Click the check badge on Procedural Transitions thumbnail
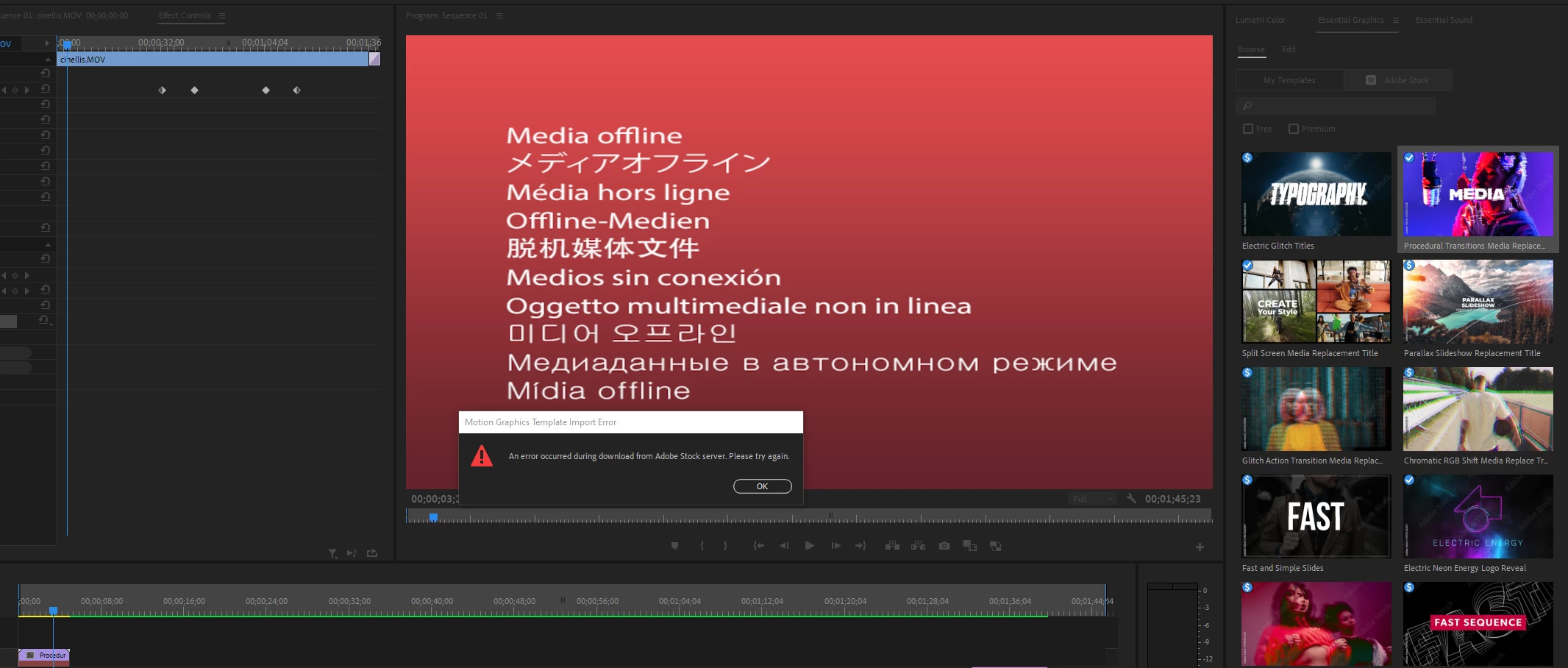Viewport: 1568px width, 668px height. tap(1409, 157)
